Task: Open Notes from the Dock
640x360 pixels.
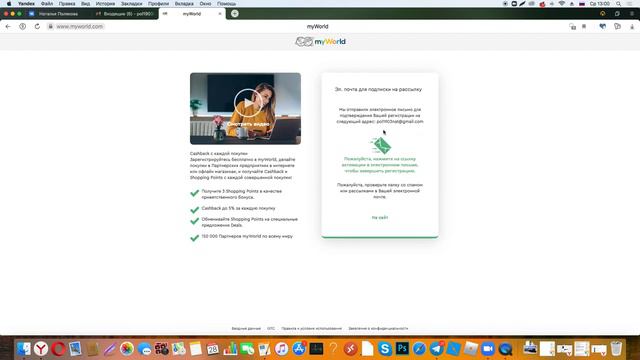Action: [196, 349]
